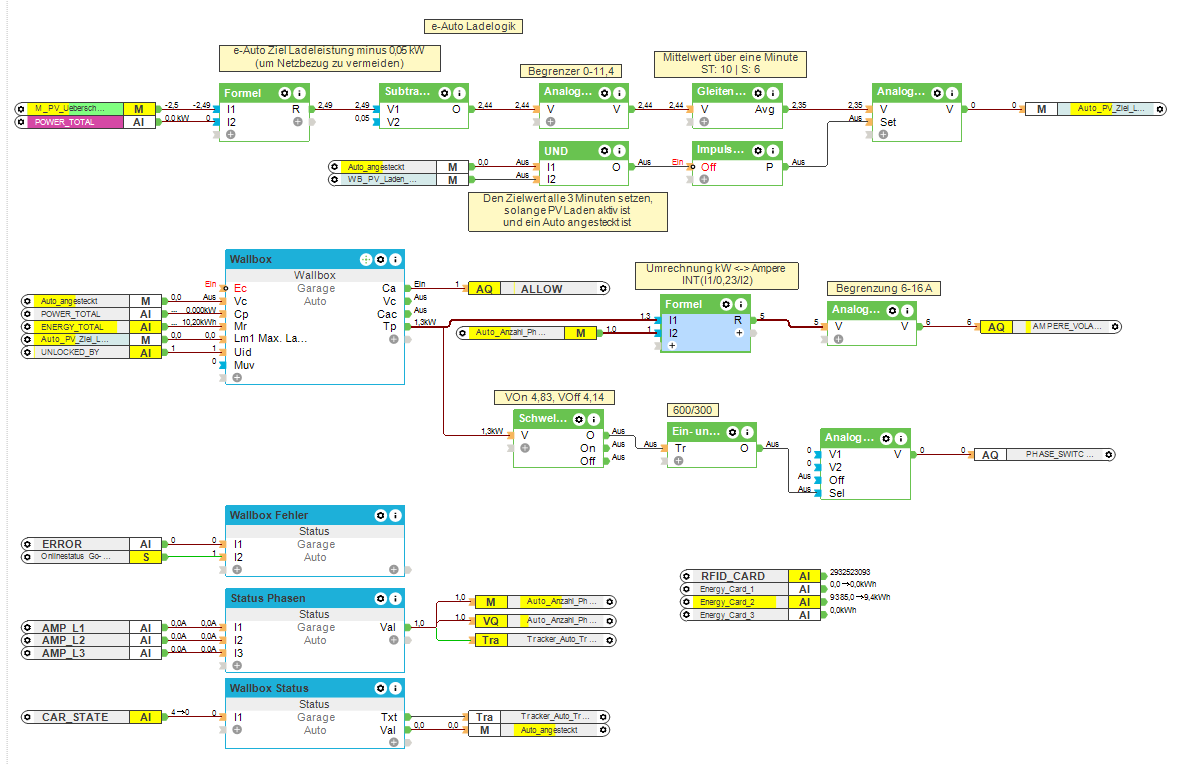Select the Mittelwert über eine Minute note

(730, 64)
